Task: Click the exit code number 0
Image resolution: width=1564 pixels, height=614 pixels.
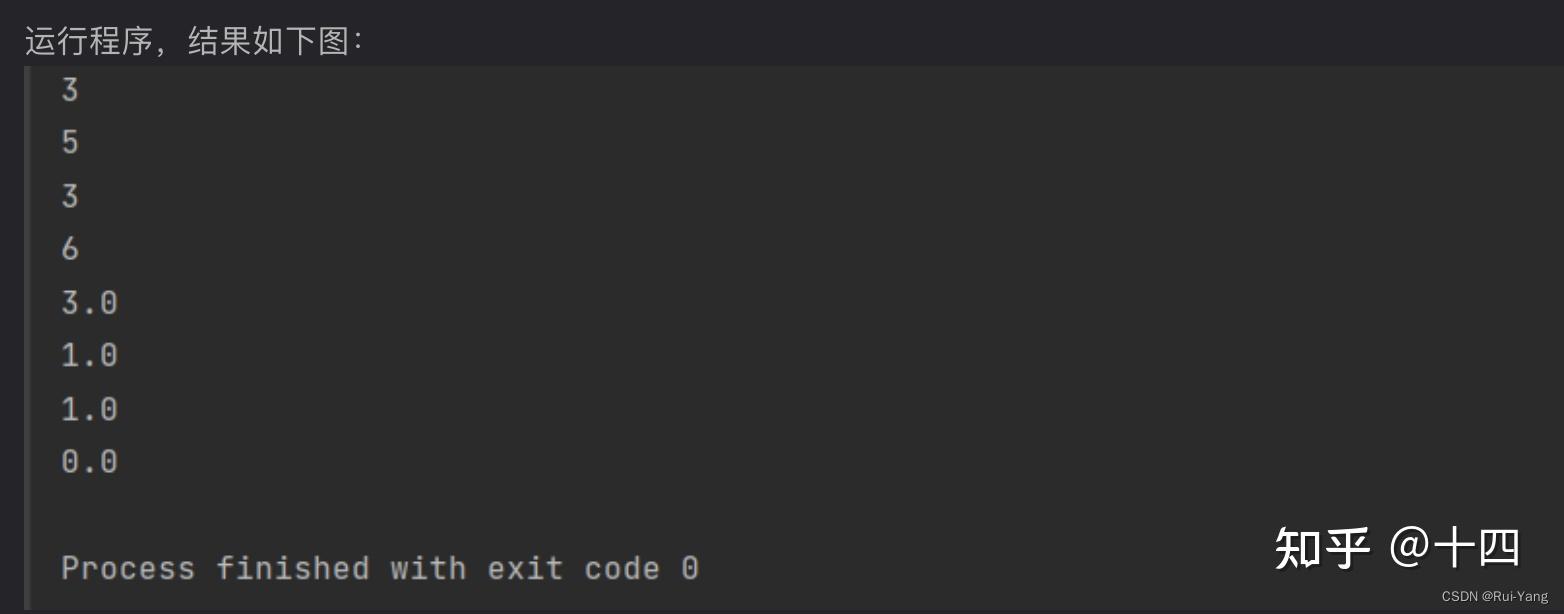Action: (690, 568)
